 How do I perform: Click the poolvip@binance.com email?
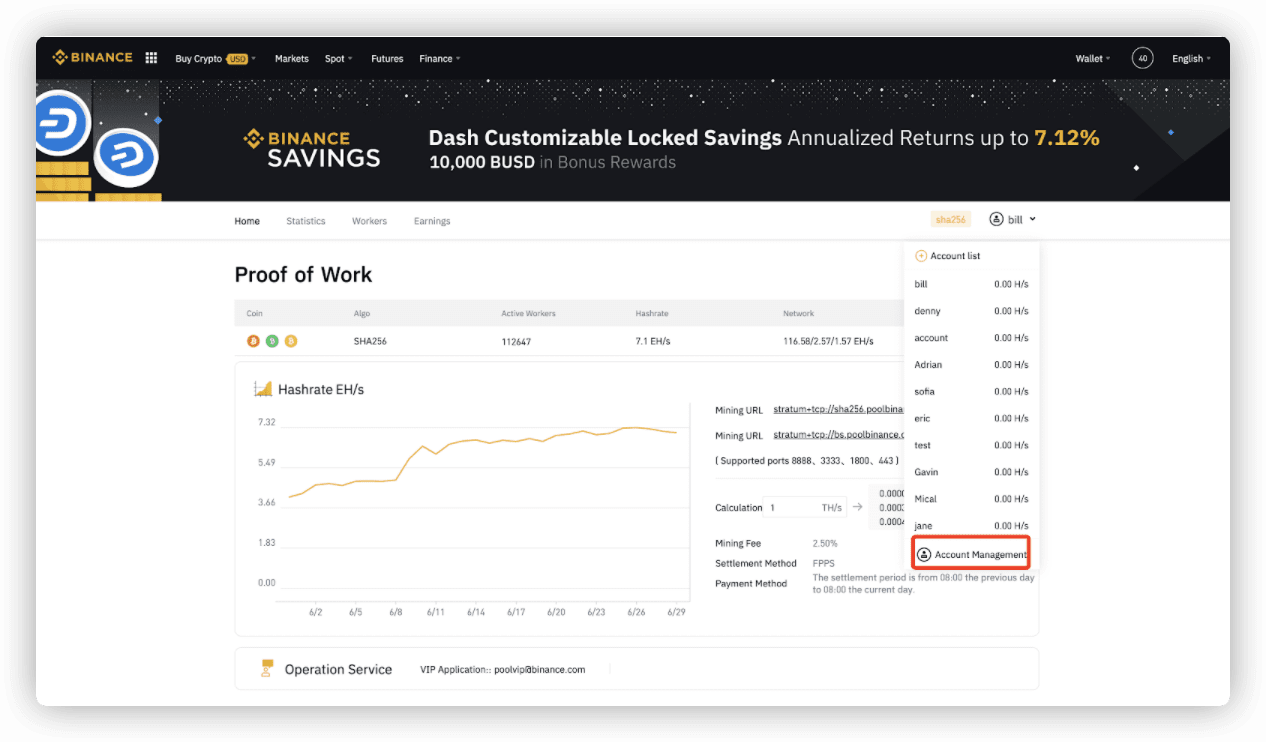[539, 670]
